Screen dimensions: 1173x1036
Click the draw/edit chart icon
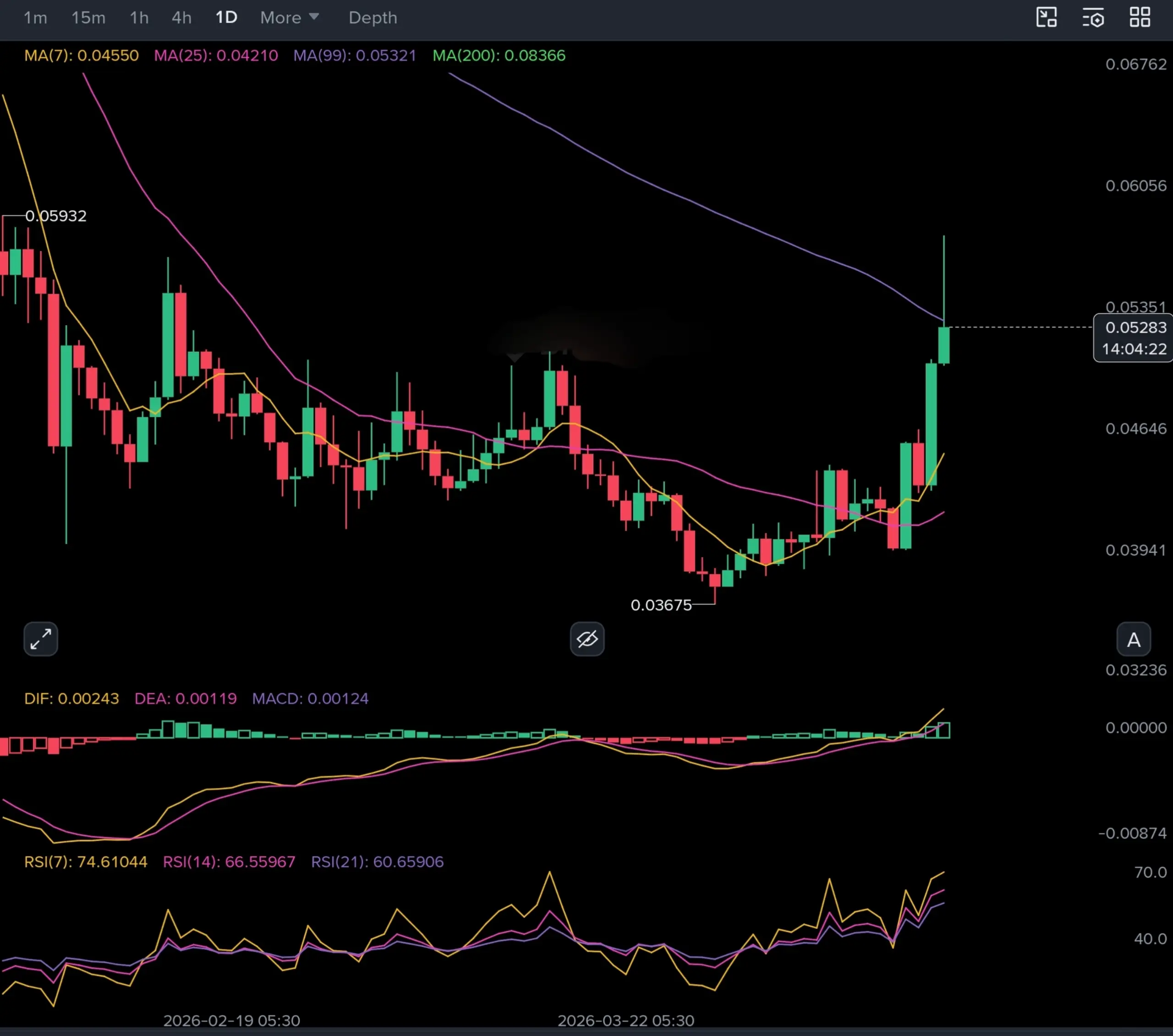tap(1046, 17)
